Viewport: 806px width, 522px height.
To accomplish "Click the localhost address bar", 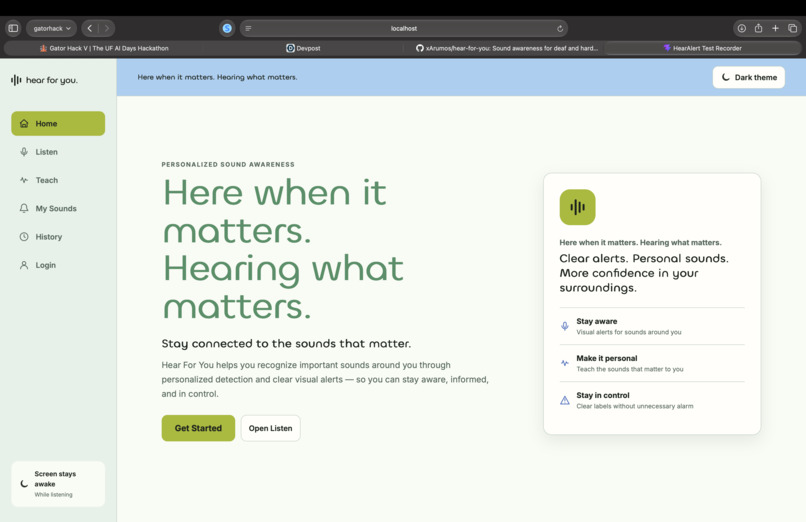I will (x=404, y=28).
